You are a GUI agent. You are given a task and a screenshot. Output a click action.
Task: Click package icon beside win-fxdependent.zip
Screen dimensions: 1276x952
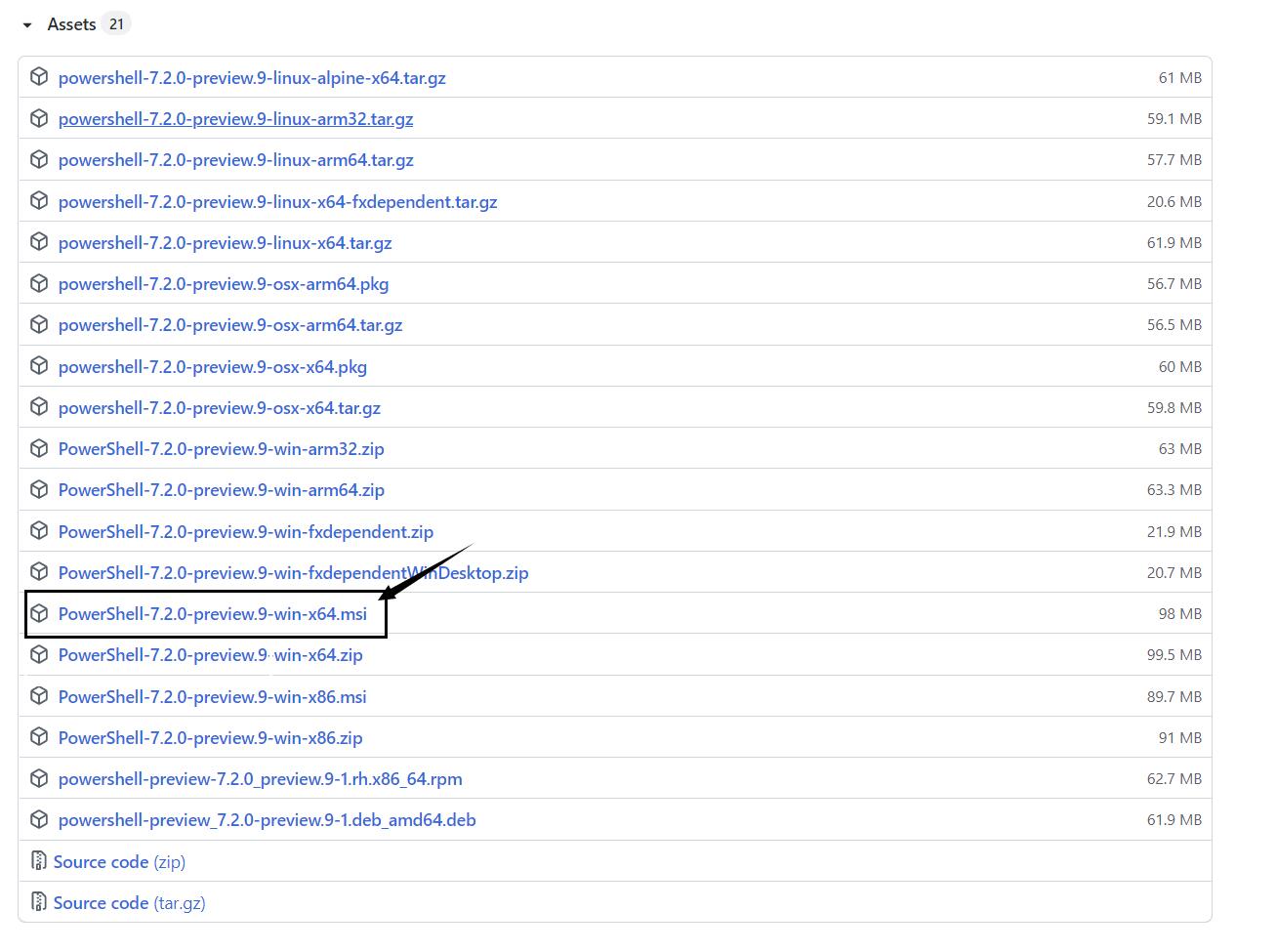39,531
